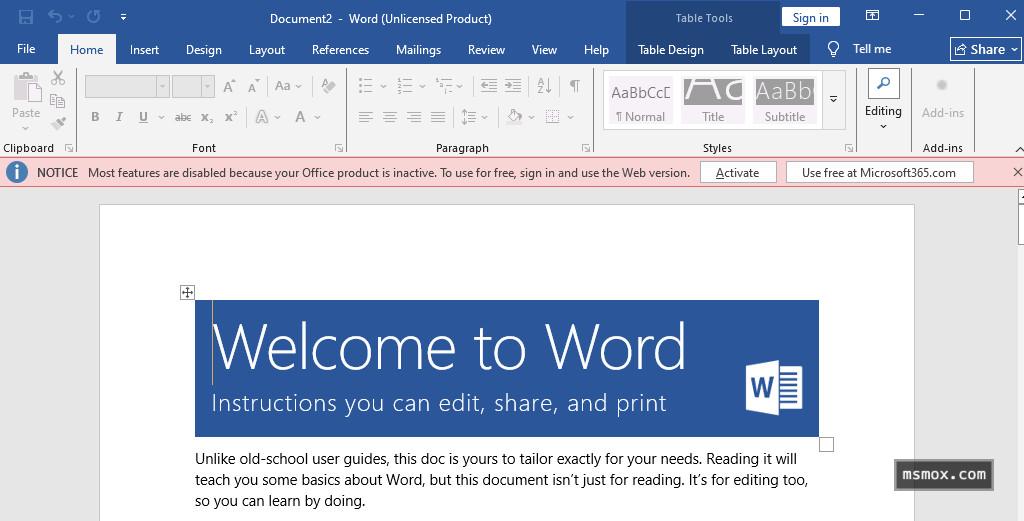
Task: Click the table move handle
Action: coord(187,292)
